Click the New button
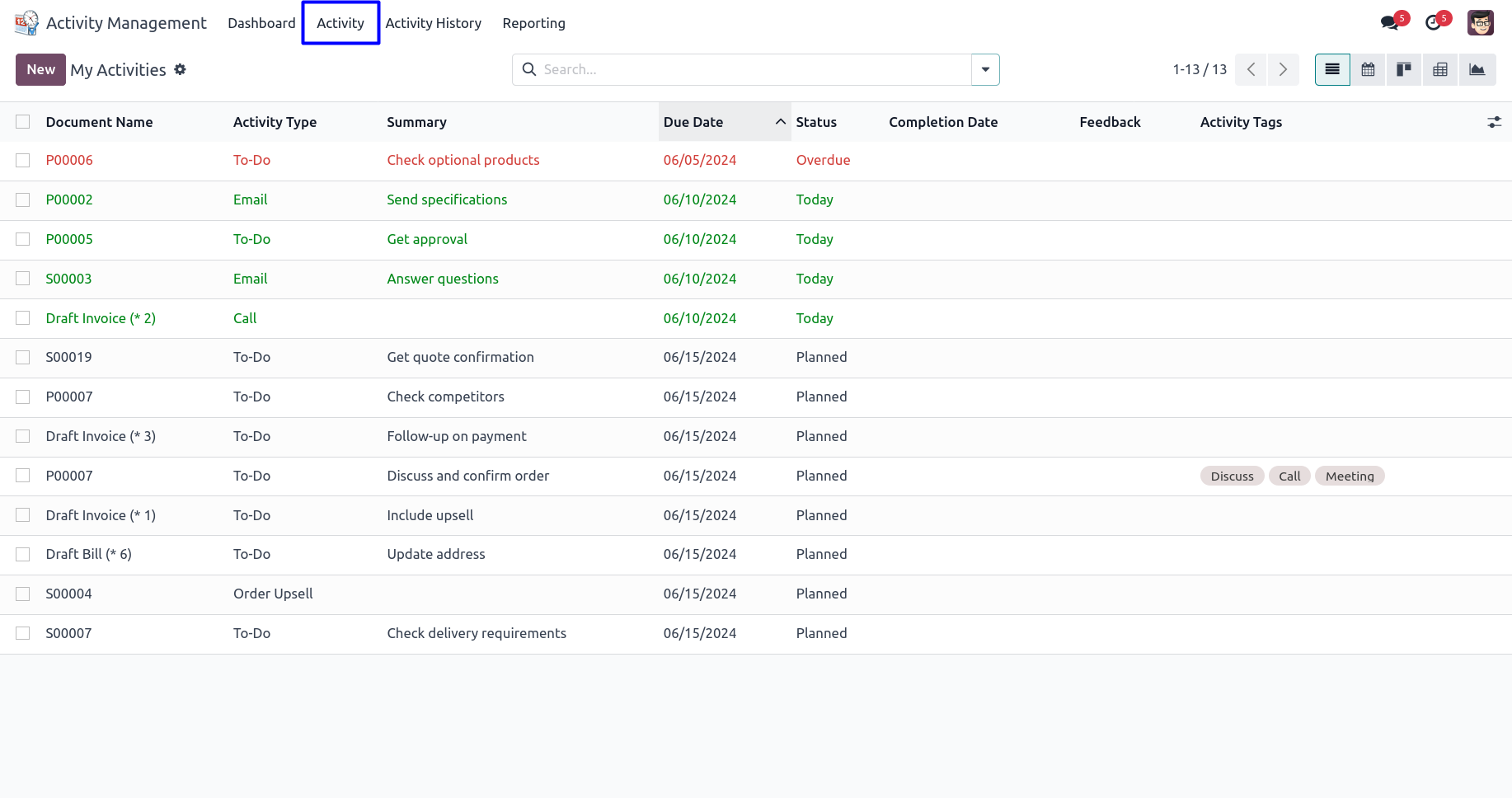The image size is (1512, 798). 40,70
